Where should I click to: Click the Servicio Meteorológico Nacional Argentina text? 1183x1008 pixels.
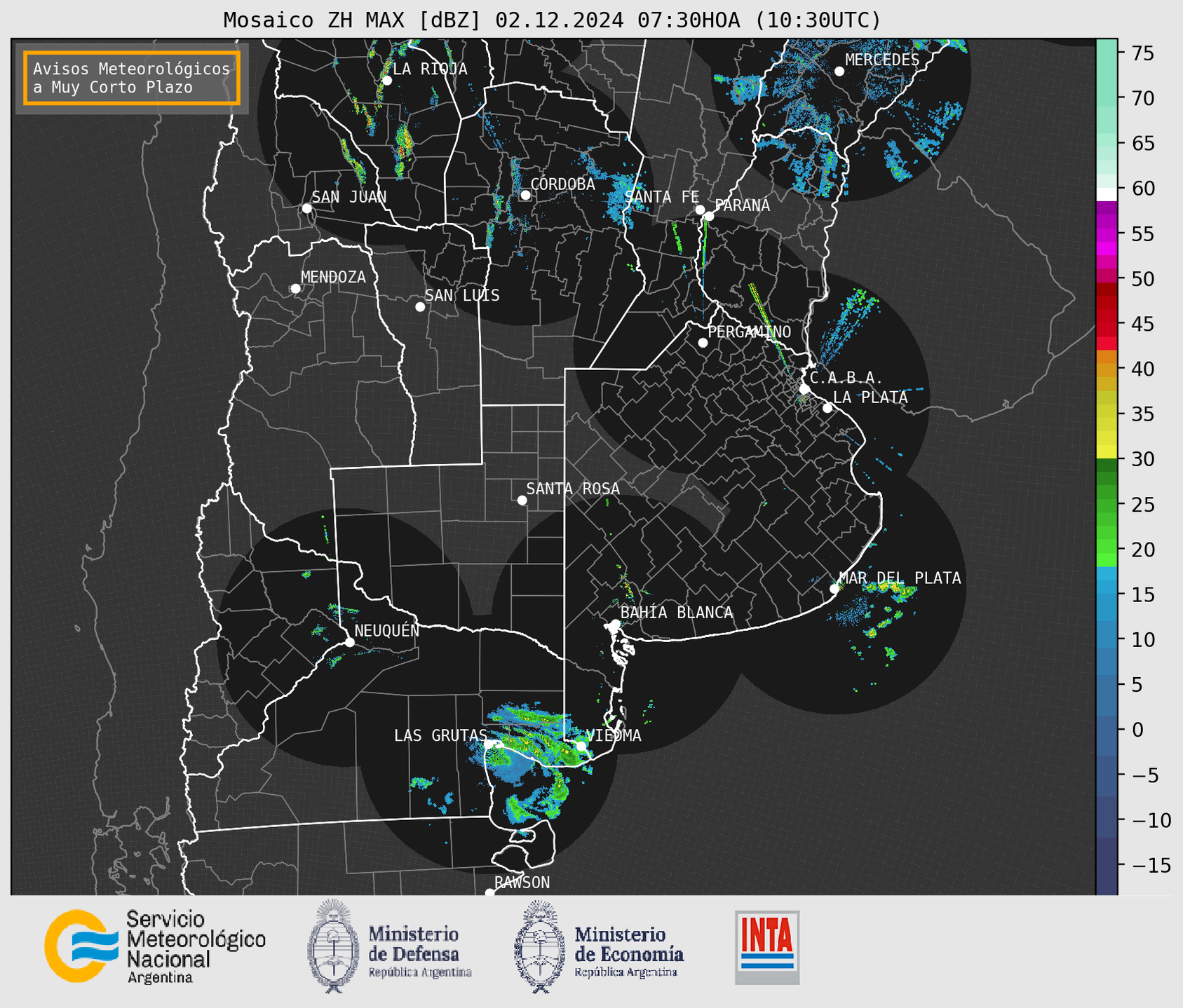[196, 946]
